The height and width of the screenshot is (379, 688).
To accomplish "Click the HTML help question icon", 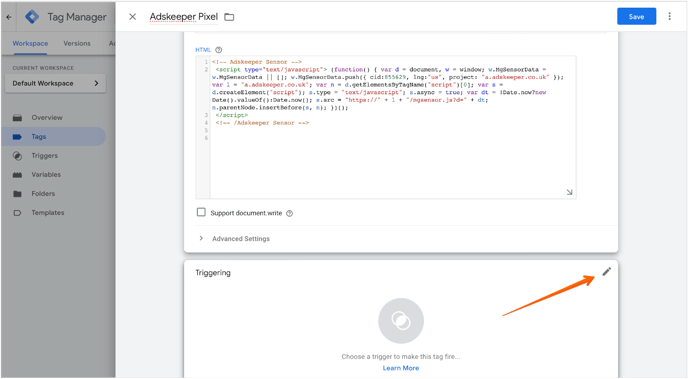I will [x=219, y=50].
